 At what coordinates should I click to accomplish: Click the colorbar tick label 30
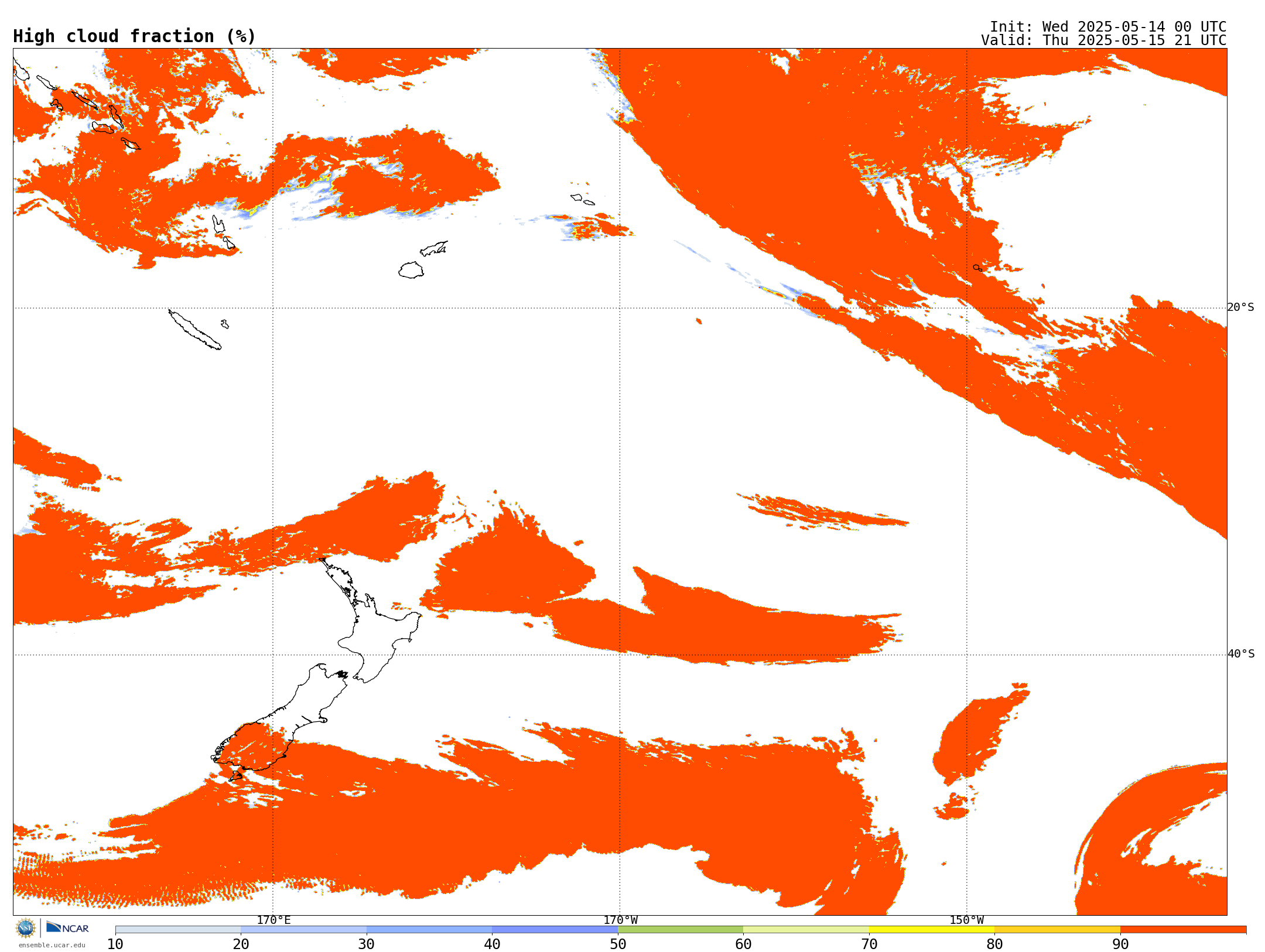(367, 944)
